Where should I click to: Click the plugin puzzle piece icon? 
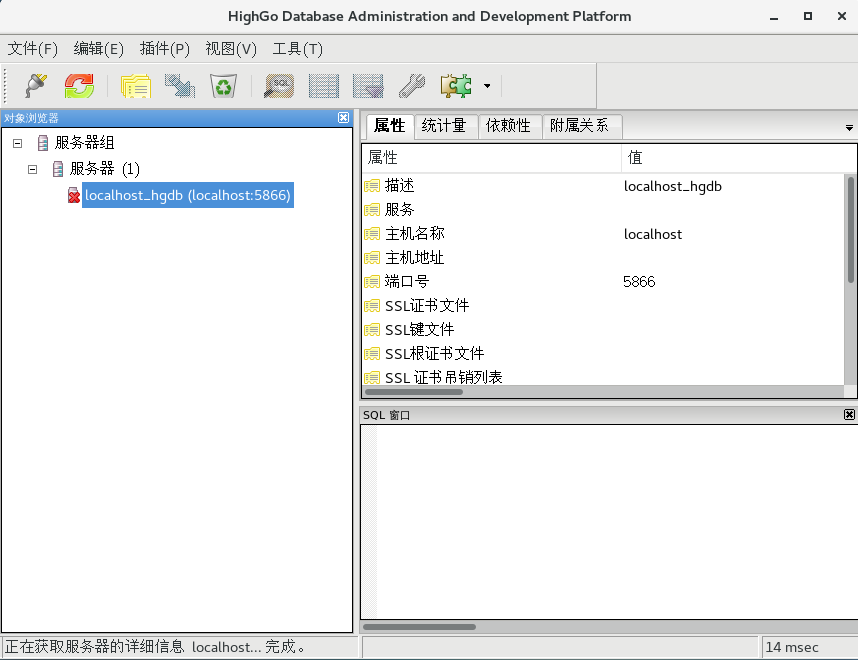455,85
